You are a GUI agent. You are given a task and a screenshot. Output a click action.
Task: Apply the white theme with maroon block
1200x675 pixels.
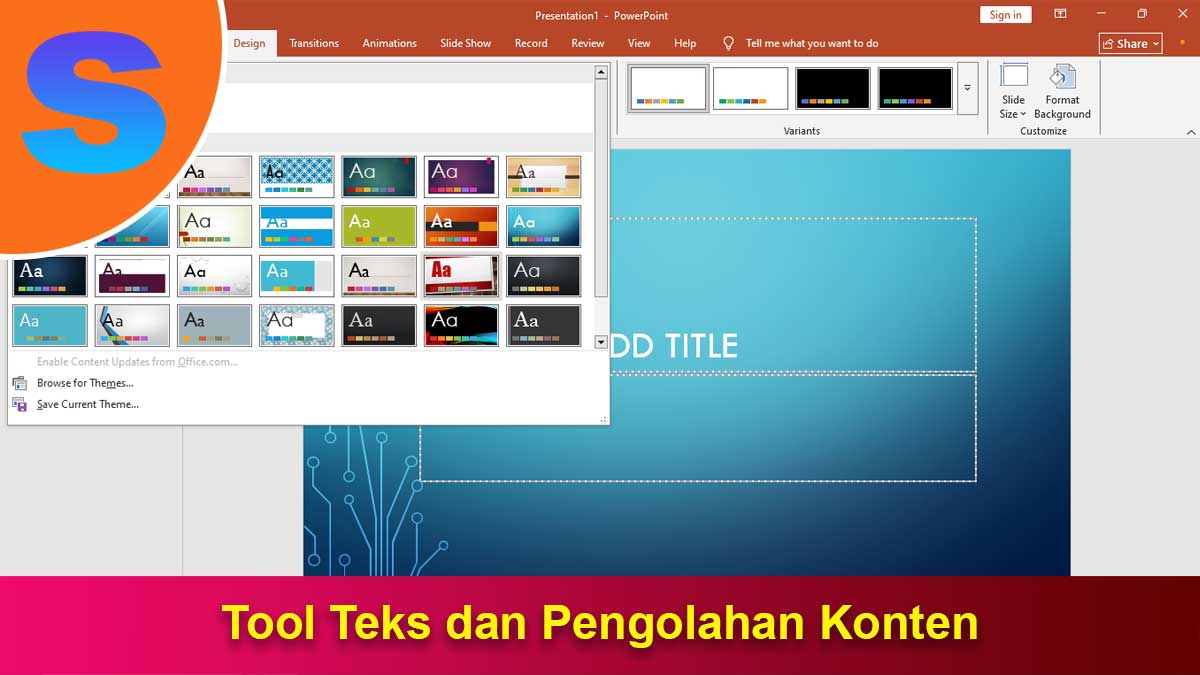tap(132, 276)
